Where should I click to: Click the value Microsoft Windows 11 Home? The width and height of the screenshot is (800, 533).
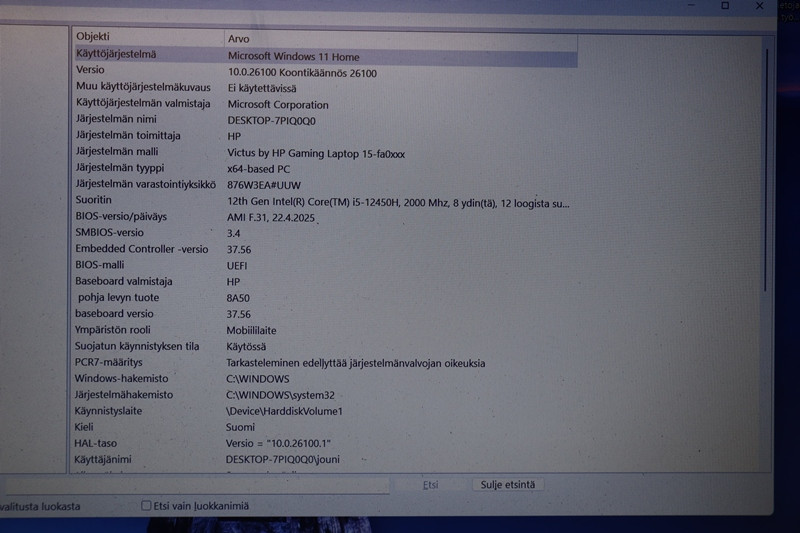pos(293,57)
